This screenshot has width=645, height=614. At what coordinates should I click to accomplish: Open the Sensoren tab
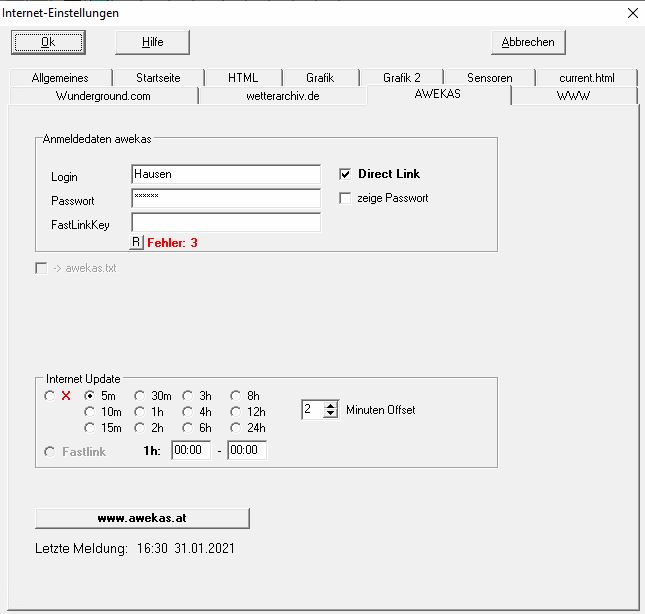(x=489, y=78)
